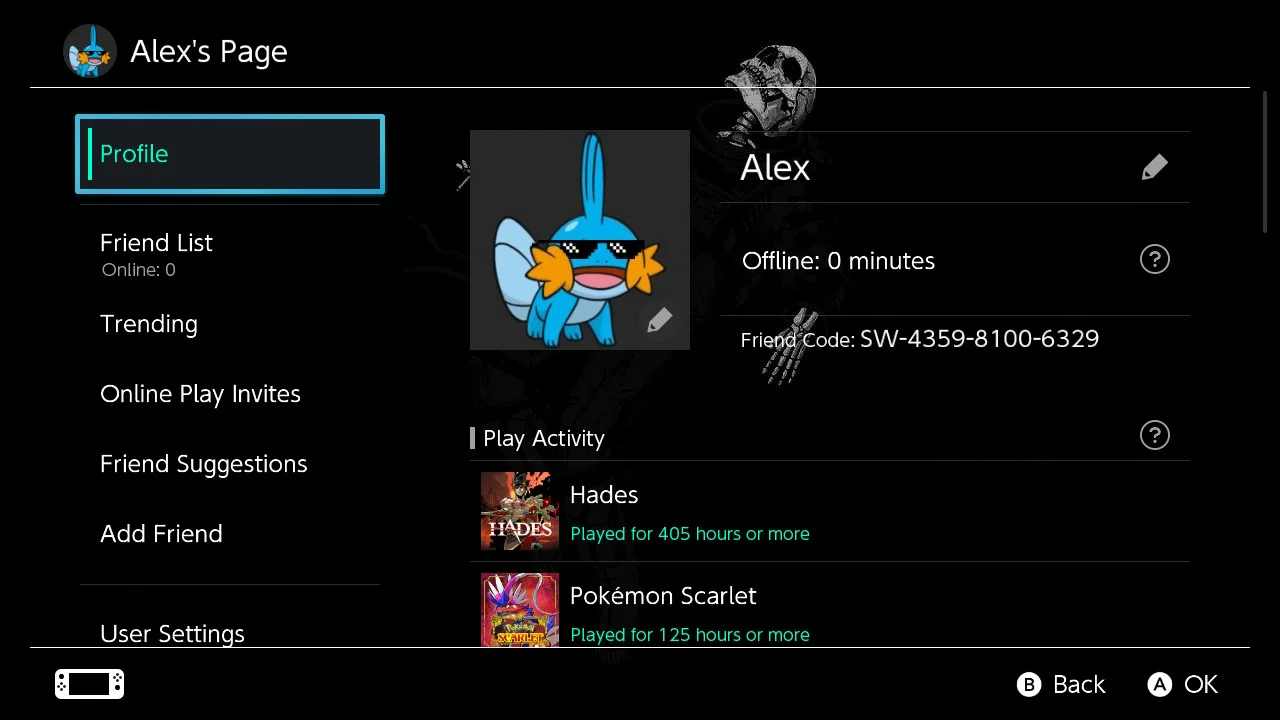Viewport: 1280px width, 720px height.
Task: Click the Play Activity heading
Action: point(544,438)
